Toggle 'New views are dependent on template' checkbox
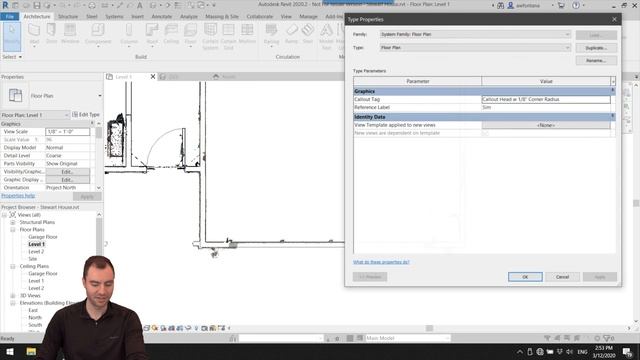Image resolution: width=640 pixels, height=360 pixels. point(485,133)
